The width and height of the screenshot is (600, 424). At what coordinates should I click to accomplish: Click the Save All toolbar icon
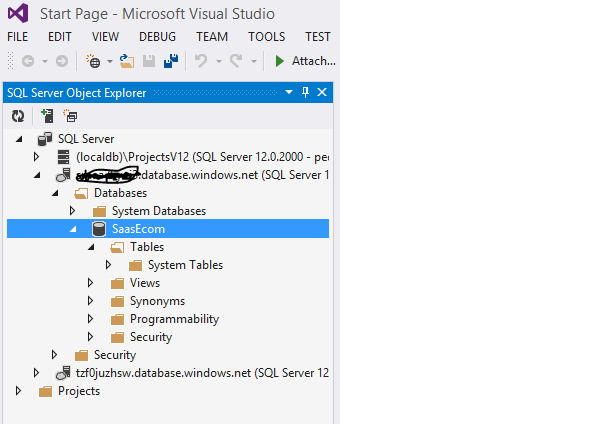[x=171, y=61]
